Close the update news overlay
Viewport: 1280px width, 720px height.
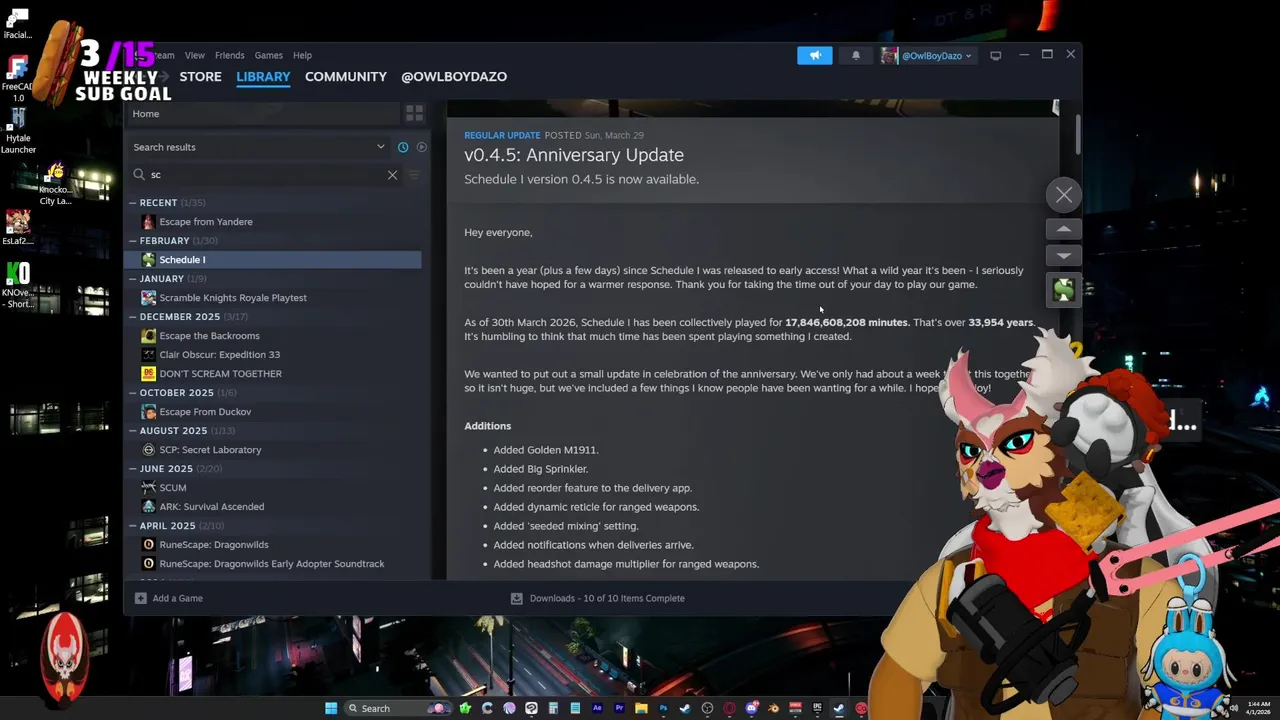(x=1064, y=195)
